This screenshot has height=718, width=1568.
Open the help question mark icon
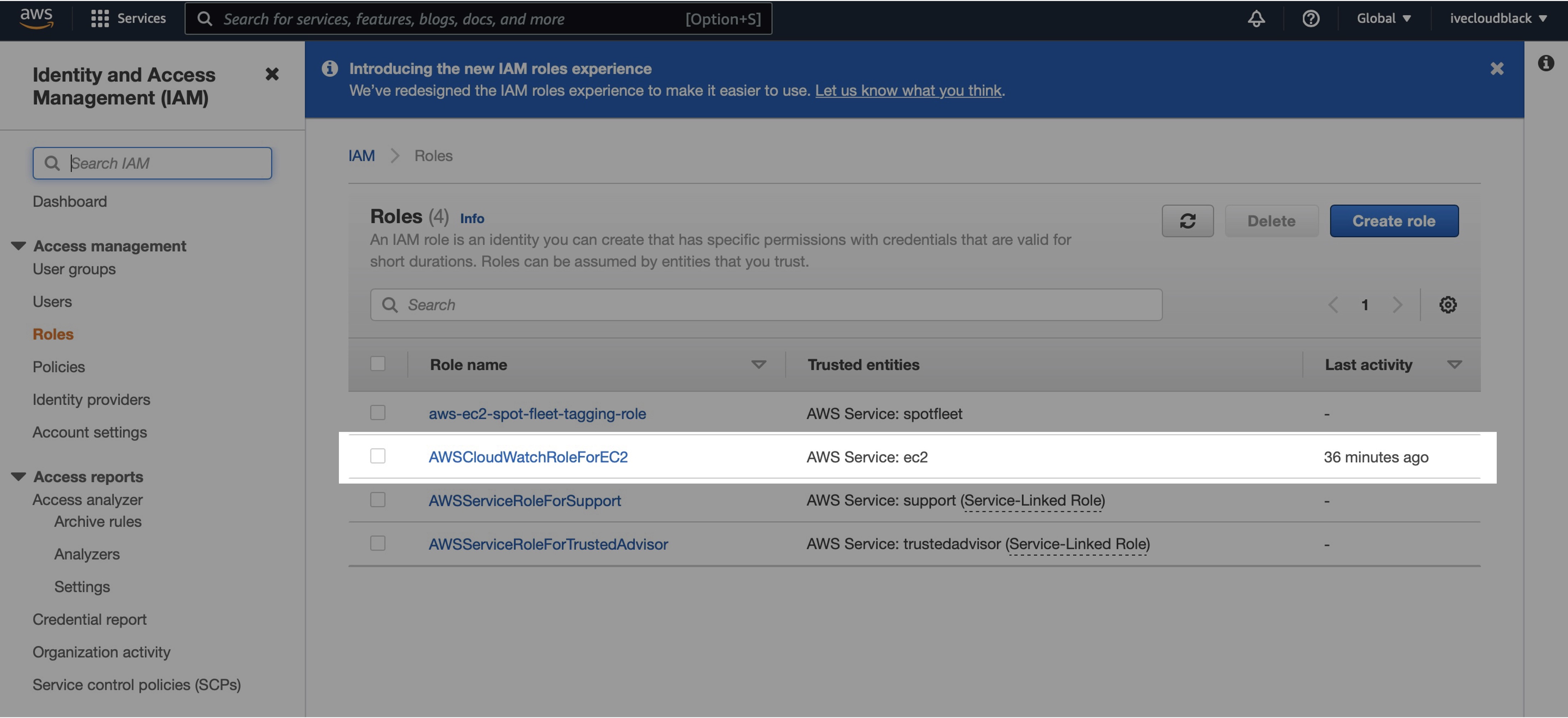pyautogui.click(x=1310, y=18)
